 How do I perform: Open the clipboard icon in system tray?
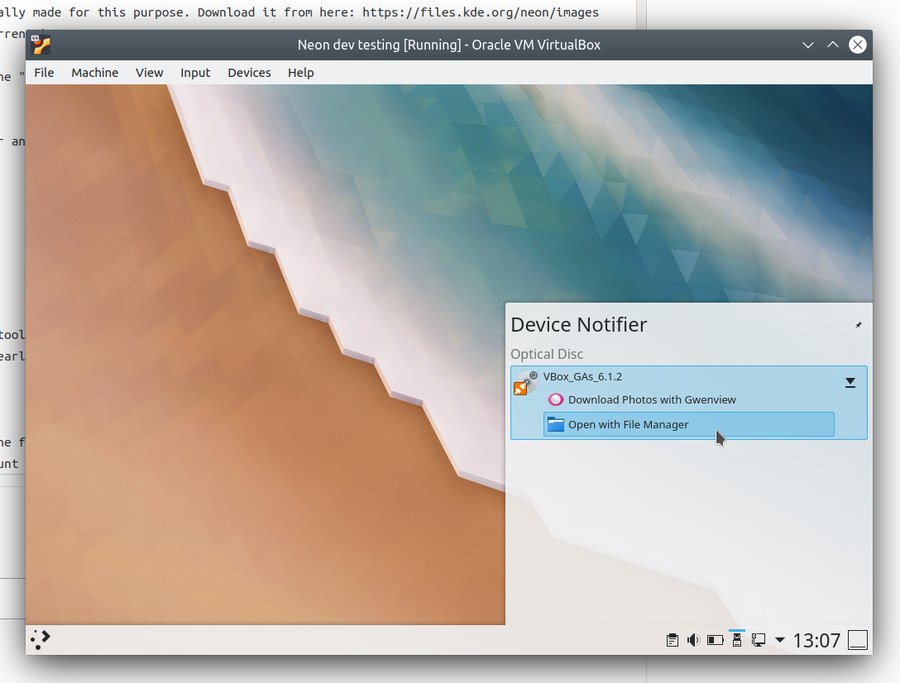coord(673,640)
